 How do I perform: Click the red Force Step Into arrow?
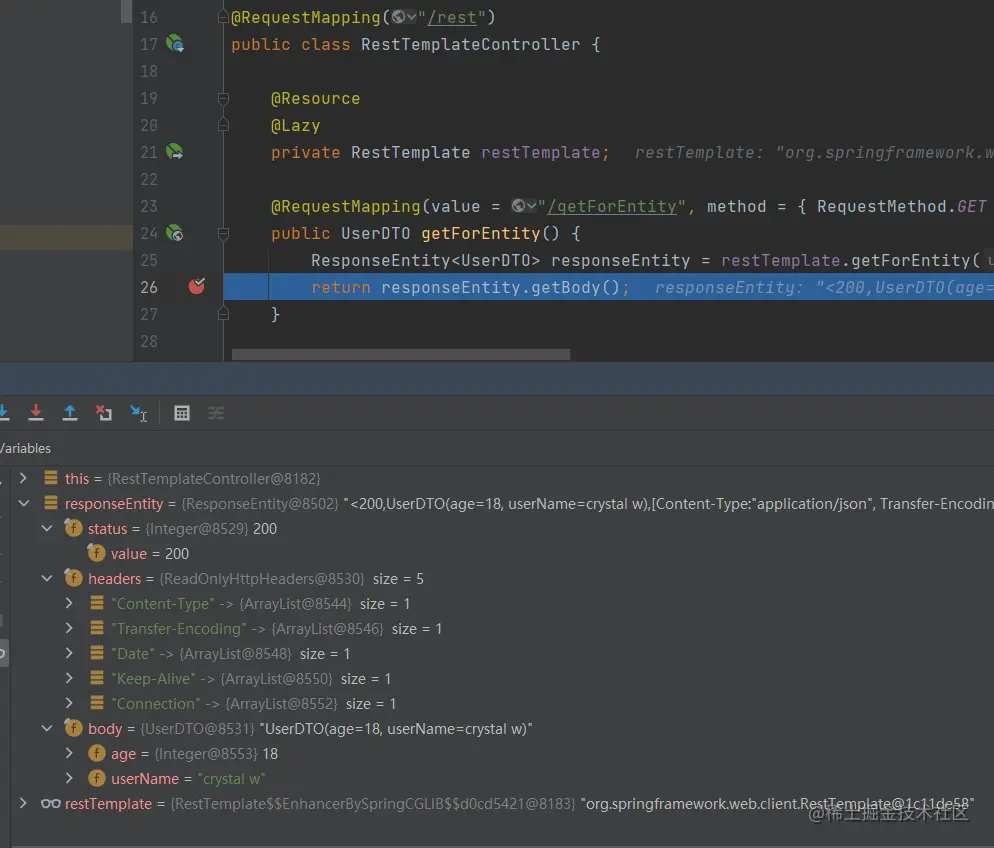point(36,412)
